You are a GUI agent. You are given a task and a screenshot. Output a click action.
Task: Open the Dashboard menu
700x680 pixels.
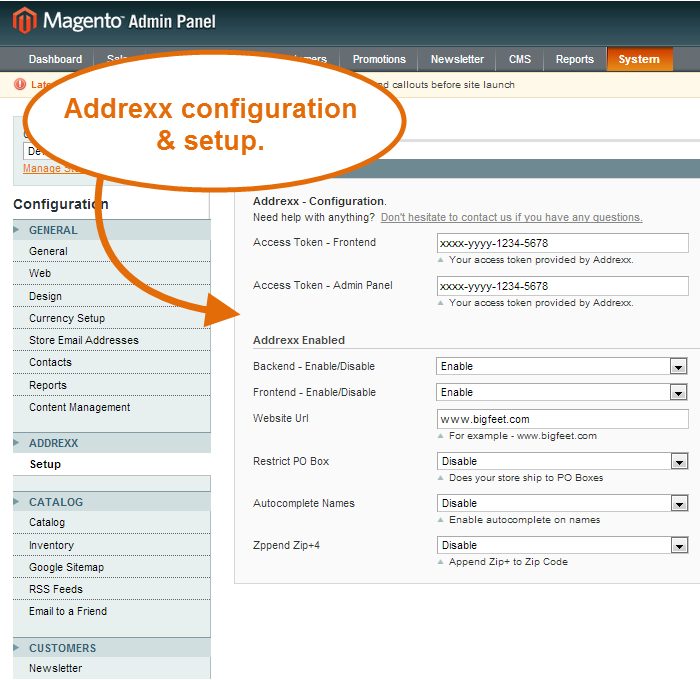pyautogui.click(x=55, y=59)
